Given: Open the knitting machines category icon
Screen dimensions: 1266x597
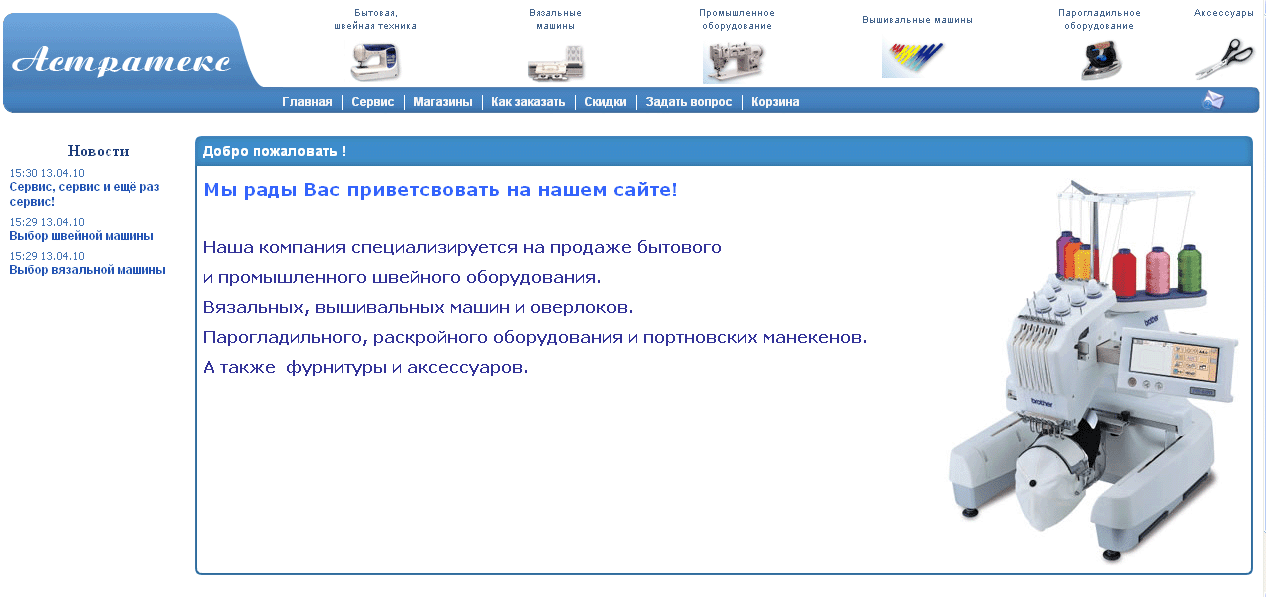Looking at the screenshot, I should pyautogui.click(x=555, y=63).
